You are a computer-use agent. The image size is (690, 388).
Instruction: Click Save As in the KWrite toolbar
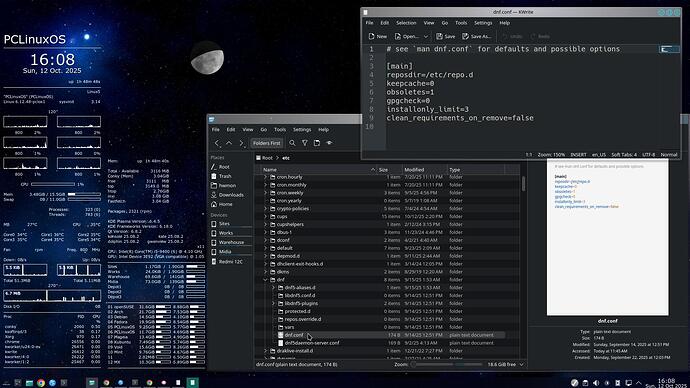[x=476, y=37]
